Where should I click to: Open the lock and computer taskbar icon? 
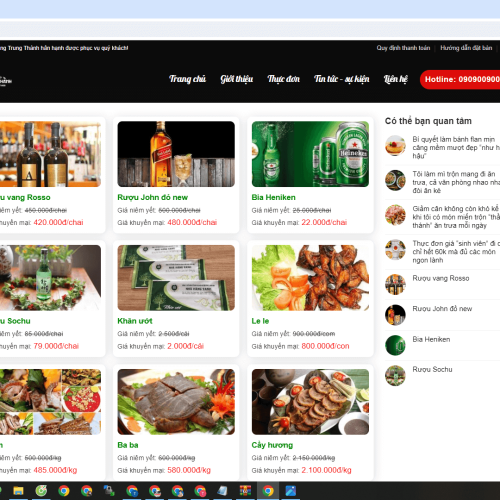(x=109, y=491)
